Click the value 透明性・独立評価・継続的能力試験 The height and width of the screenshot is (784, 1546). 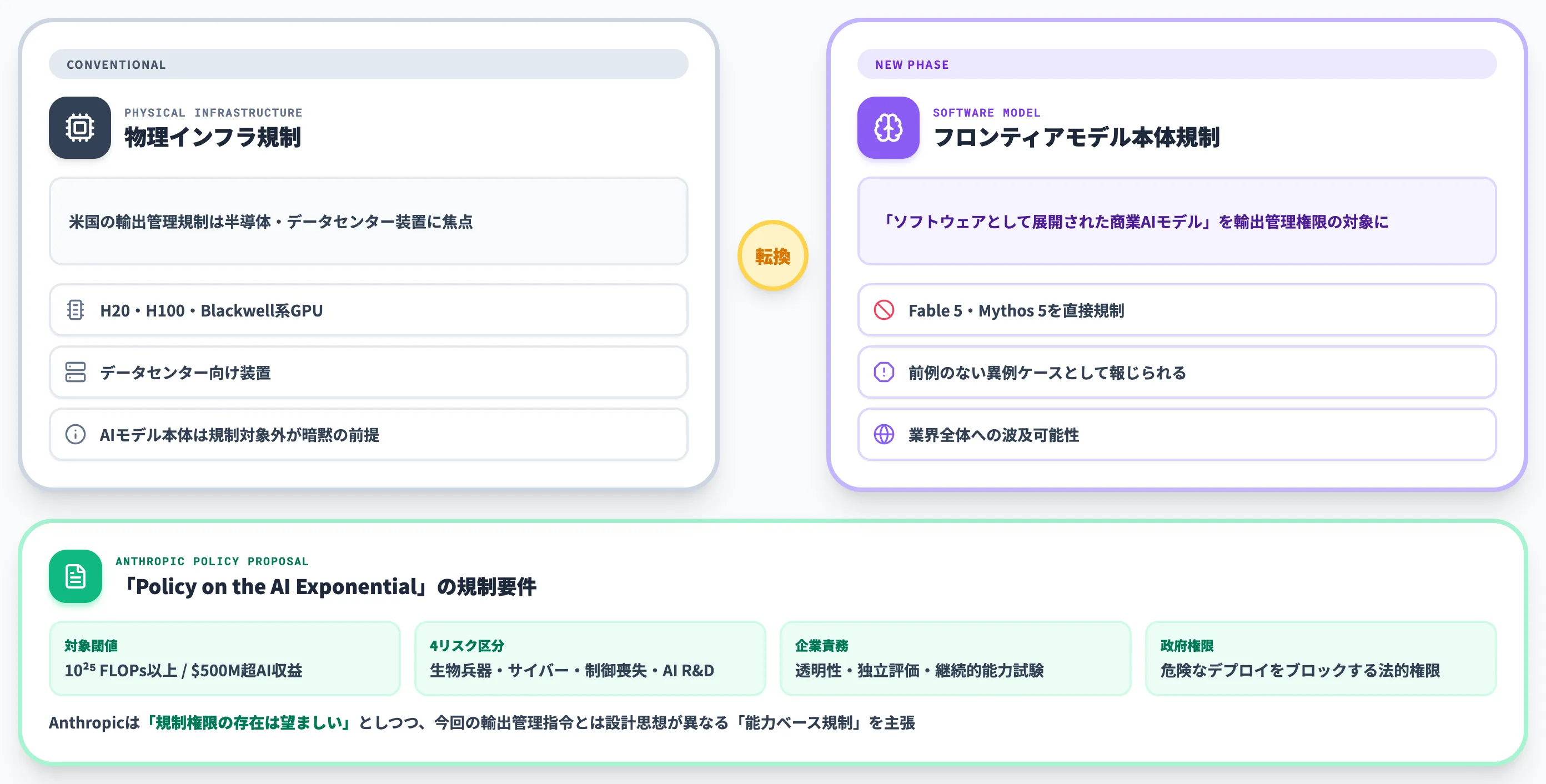[920, 670]
